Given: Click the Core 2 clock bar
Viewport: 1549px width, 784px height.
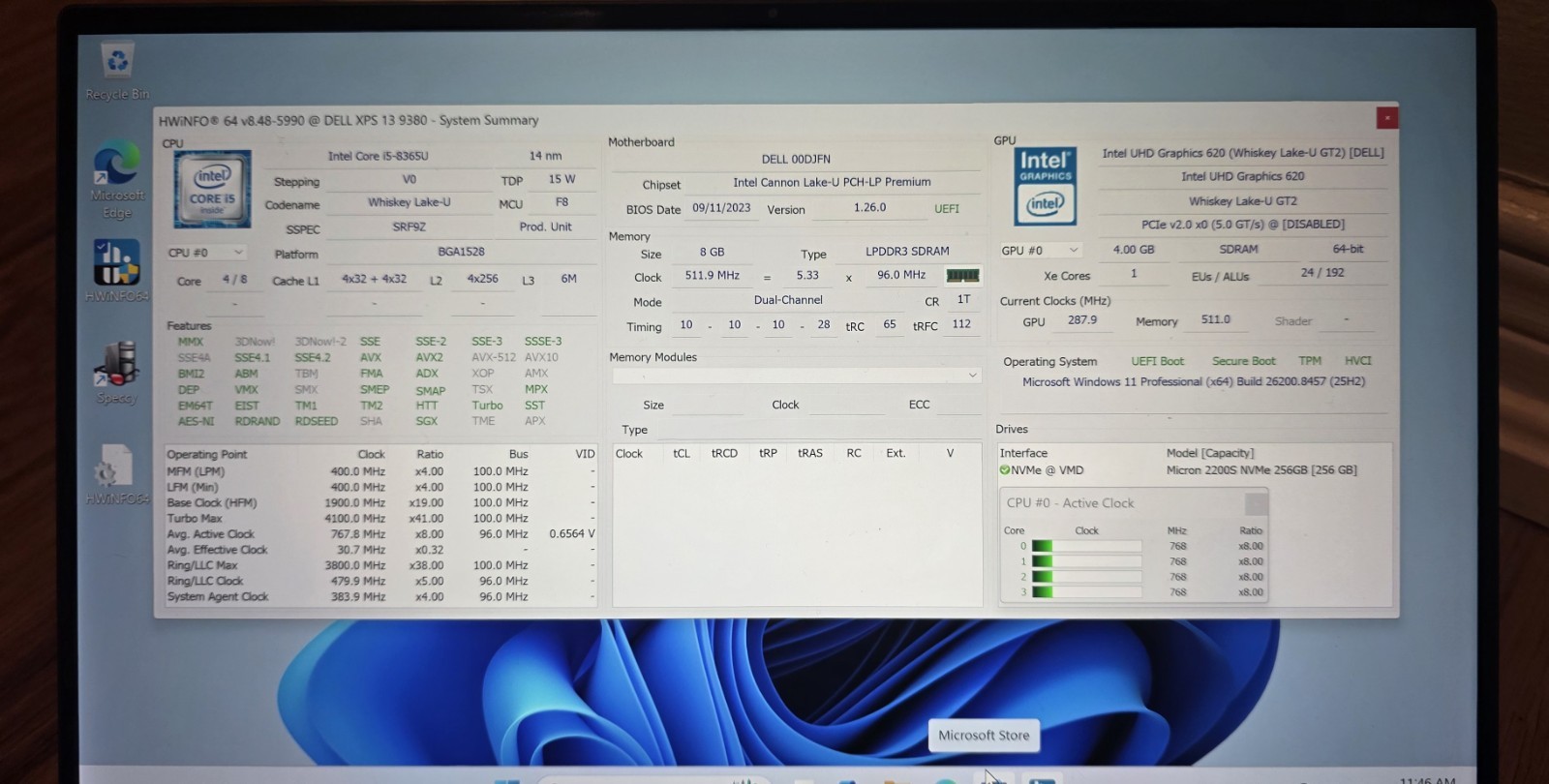Looking at the screenshot, I should (1086, 577).
